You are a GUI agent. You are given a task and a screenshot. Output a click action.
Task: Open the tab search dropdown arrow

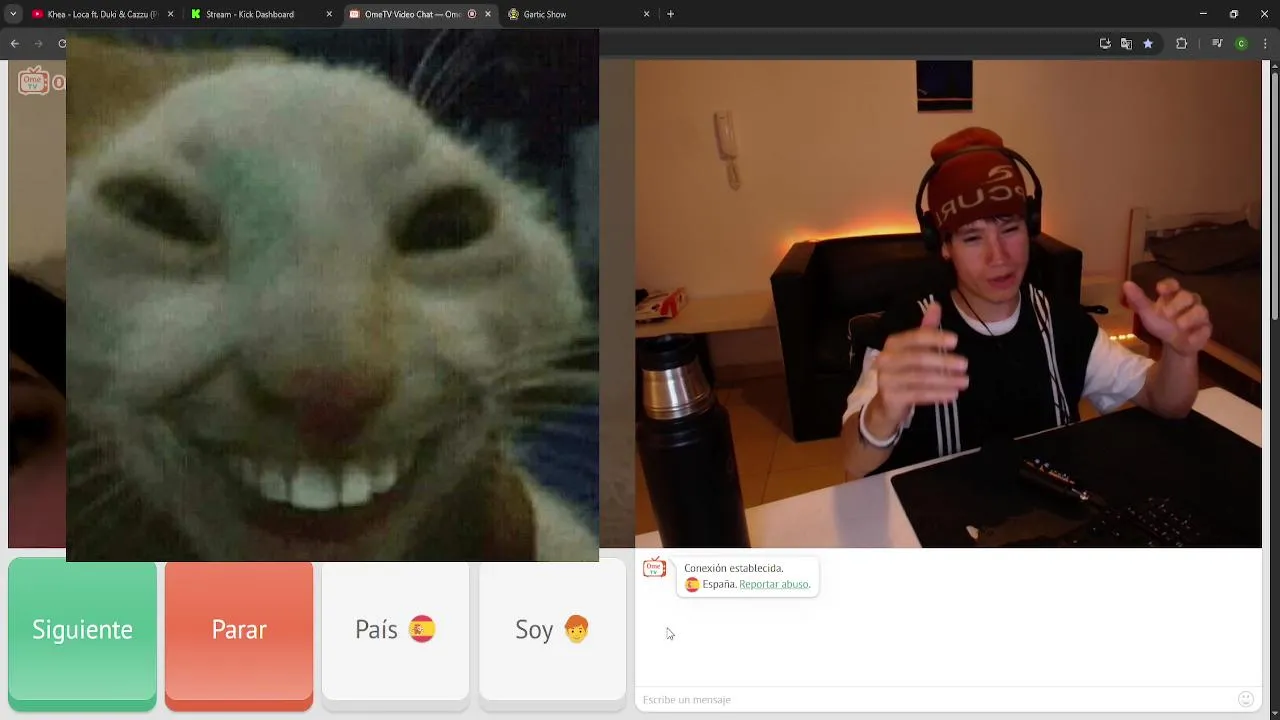pos(13,14)
